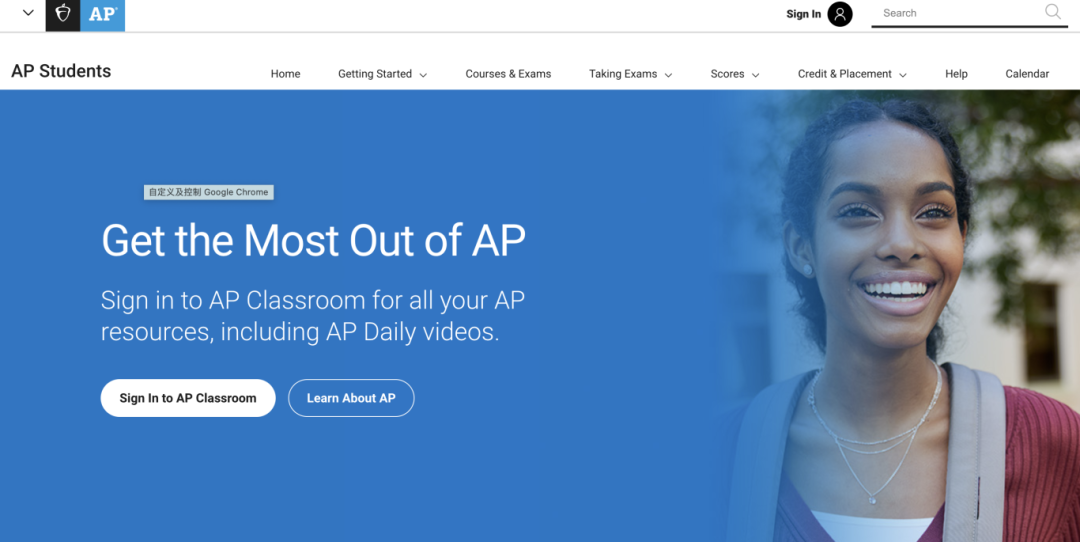This screenshot has height=542, width=1080.
Task: Click the blue AP logo
Action: coord(103,14)
